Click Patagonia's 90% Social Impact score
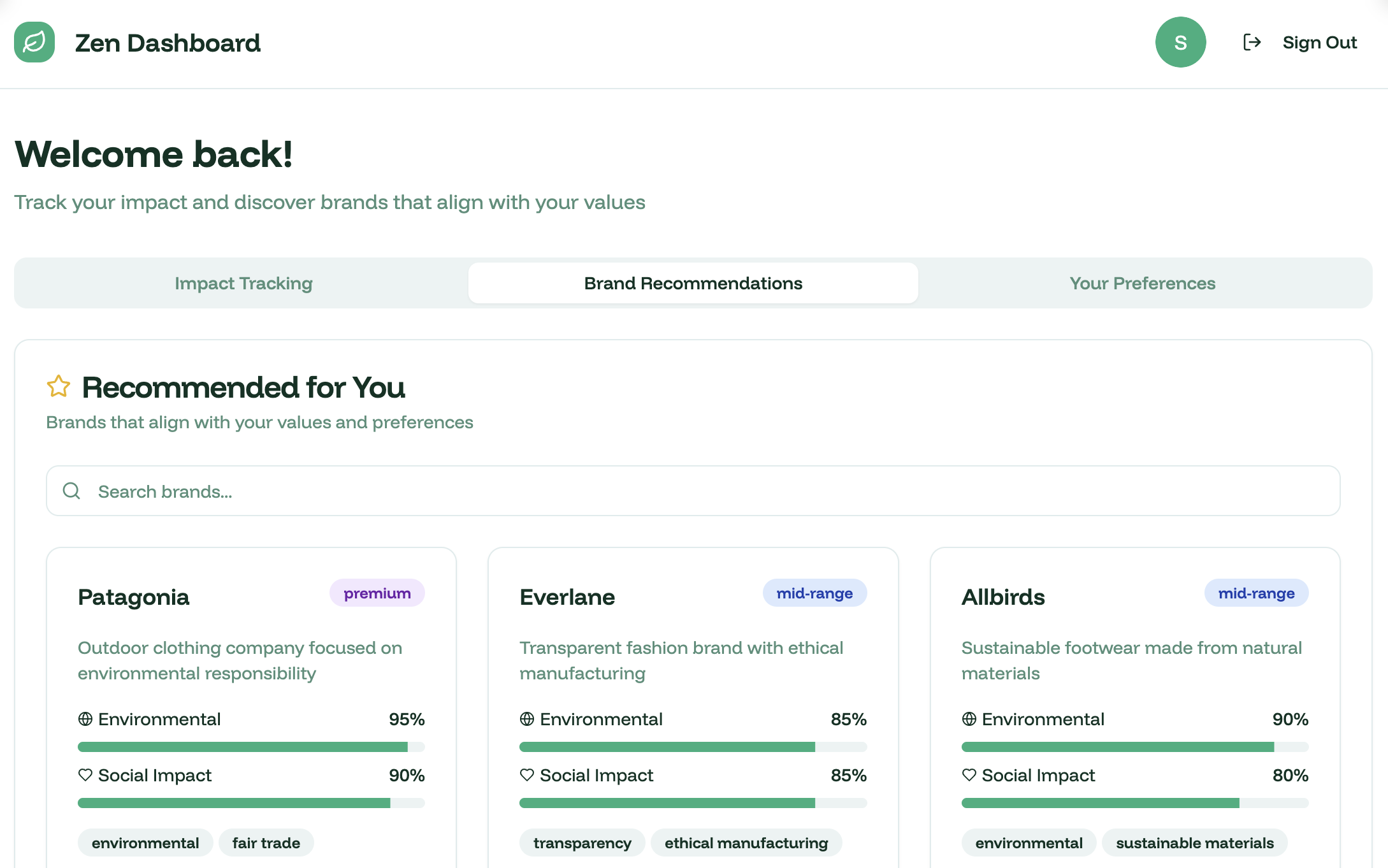The height and width of the screenshot is (868, 1388). pyautogui.click(x=407, y=775)
